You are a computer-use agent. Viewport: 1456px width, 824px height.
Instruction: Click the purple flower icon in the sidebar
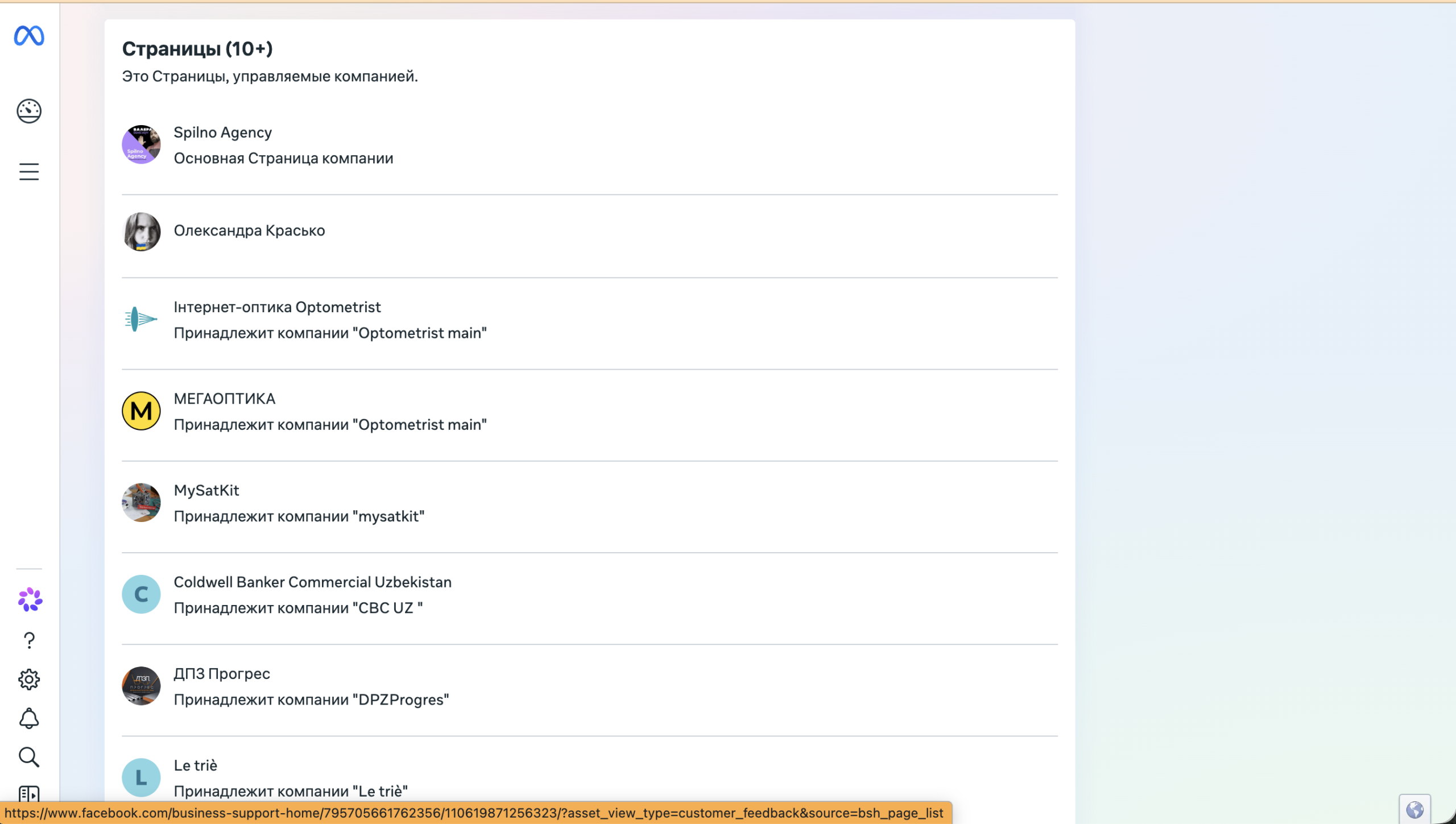point(30,600)
